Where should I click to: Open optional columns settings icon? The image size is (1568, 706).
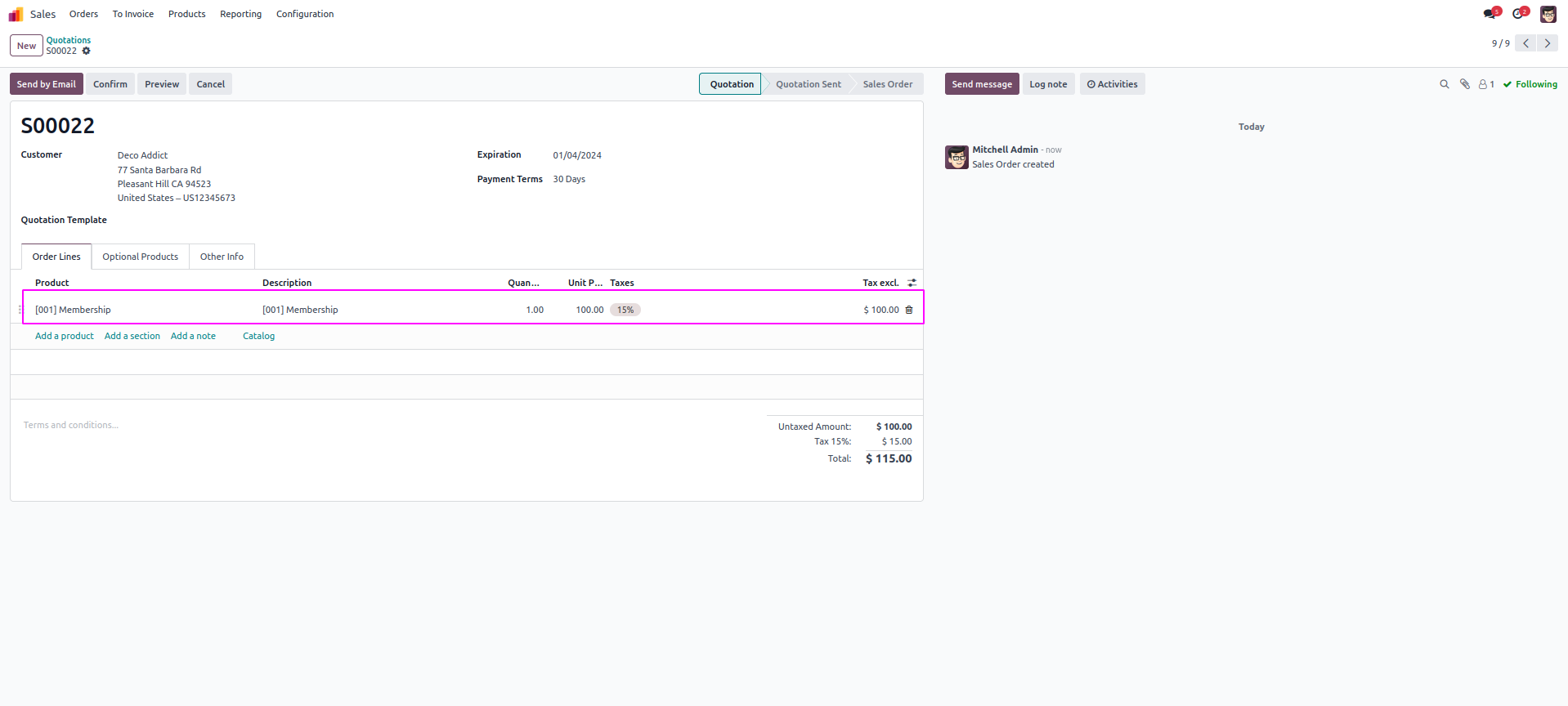click(912, 283)
